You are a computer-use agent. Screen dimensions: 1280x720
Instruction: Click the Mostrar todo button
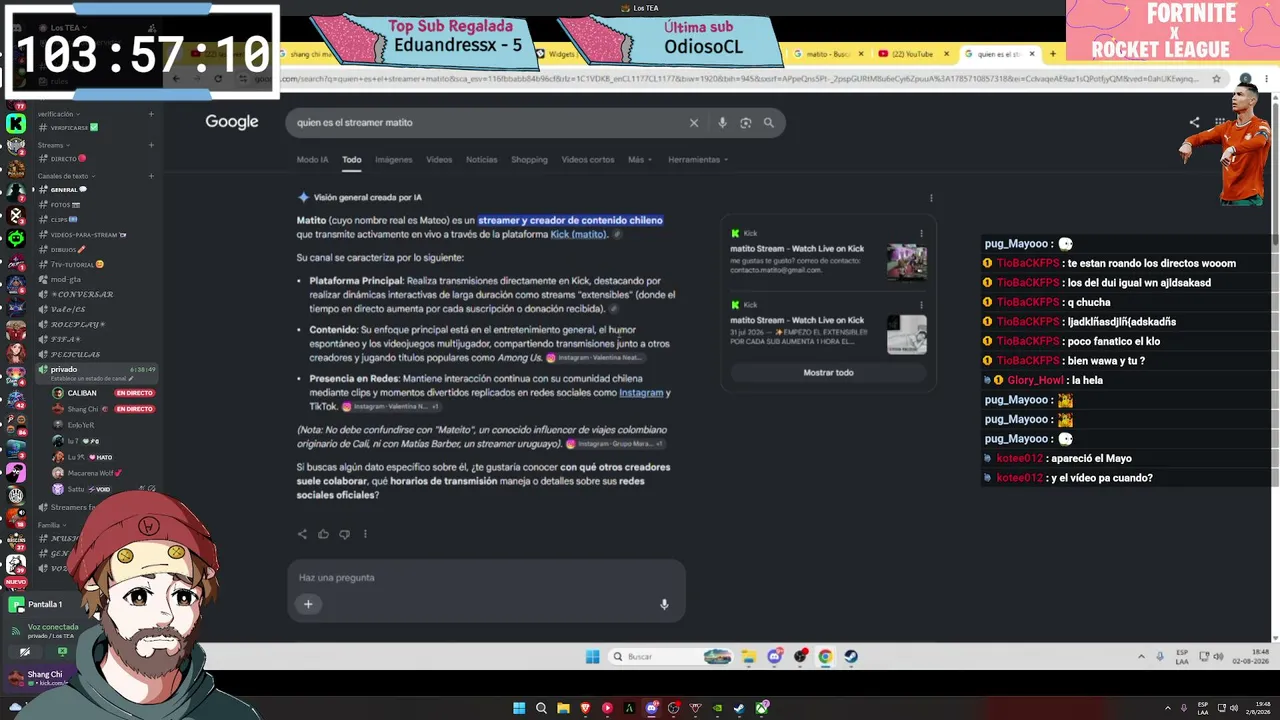click(x=828, y=373)
